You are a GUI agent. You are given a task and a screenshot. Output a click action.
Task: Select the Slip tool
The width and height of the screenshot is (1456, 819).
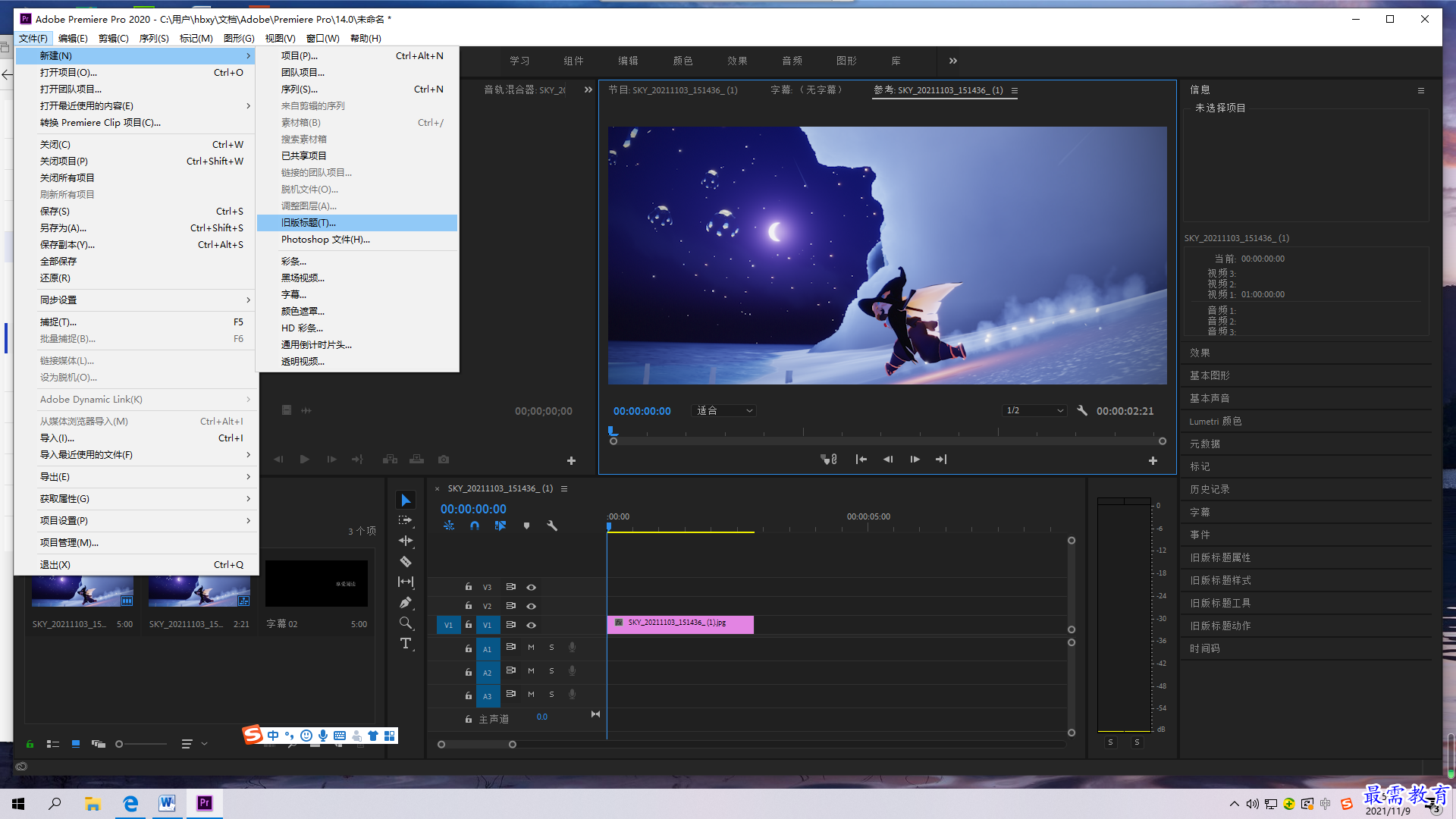406,582
